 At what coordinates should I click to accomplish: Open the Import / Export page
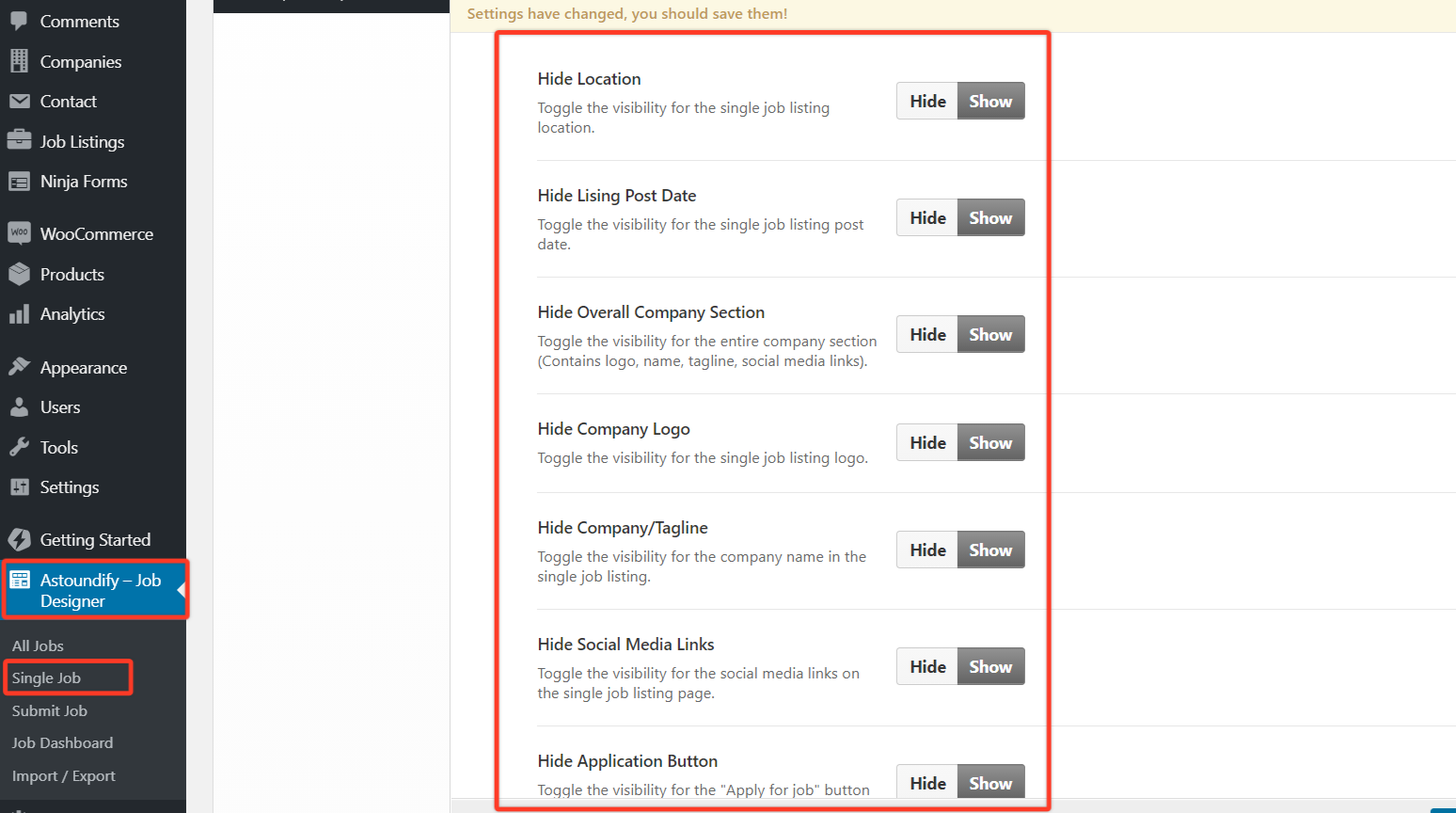(64, 775)
